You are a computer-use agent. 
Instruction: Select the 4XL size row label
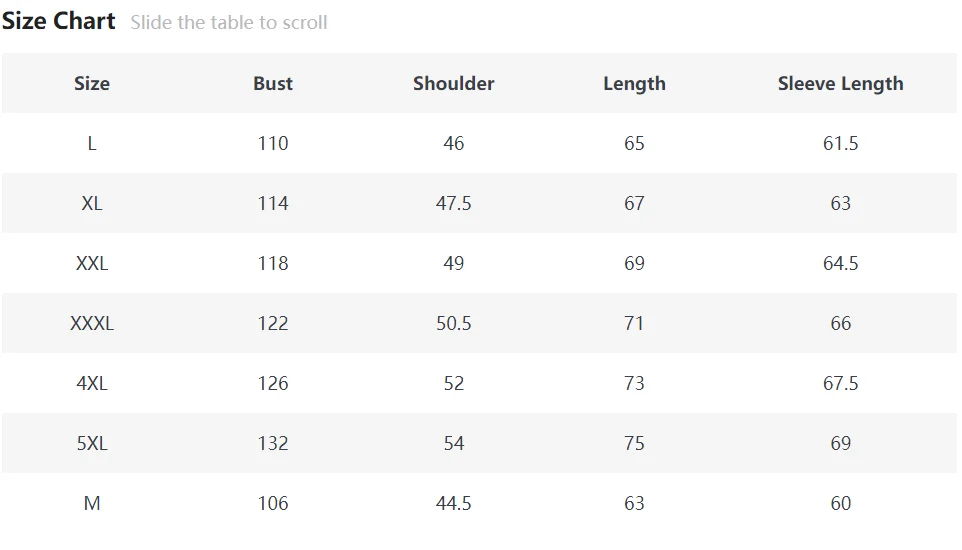click(92, 383)
